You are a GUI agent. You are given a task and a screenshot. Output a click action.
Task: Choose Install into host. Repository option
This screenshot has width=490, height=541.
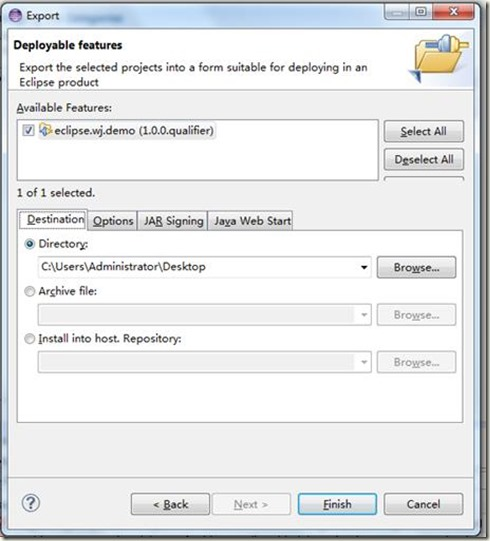coord(30,339)
